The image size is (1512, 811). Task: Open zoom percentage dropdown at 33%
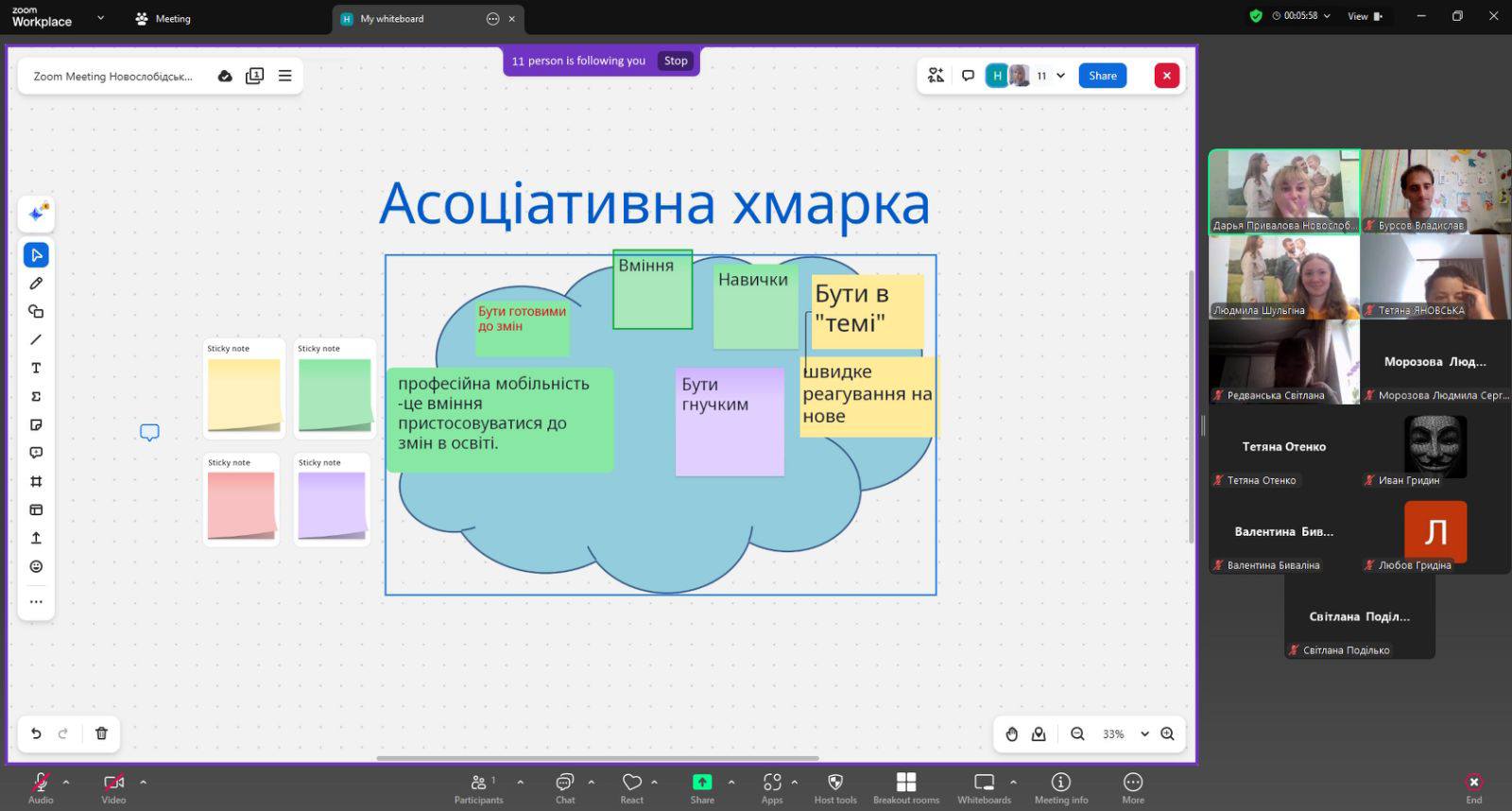point(1144,734)
